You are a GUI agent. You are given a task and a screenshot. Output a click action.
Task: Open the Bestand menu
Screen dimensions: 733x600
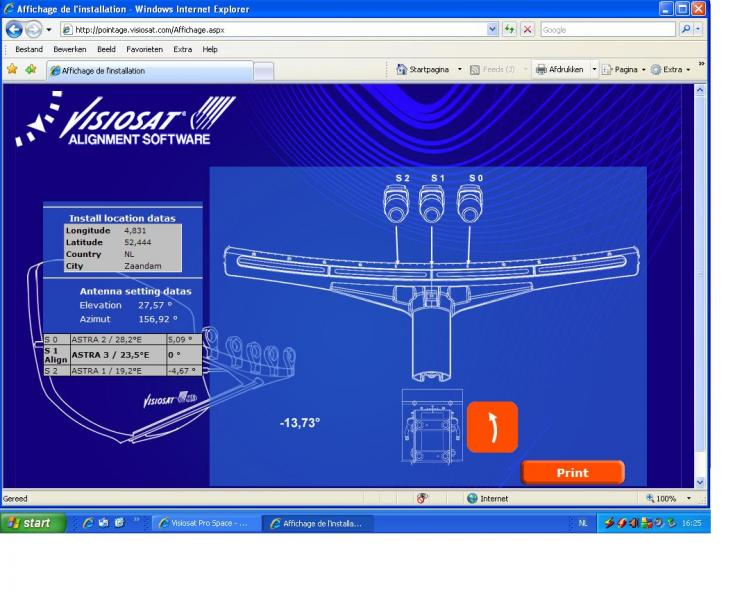[29, 49]
